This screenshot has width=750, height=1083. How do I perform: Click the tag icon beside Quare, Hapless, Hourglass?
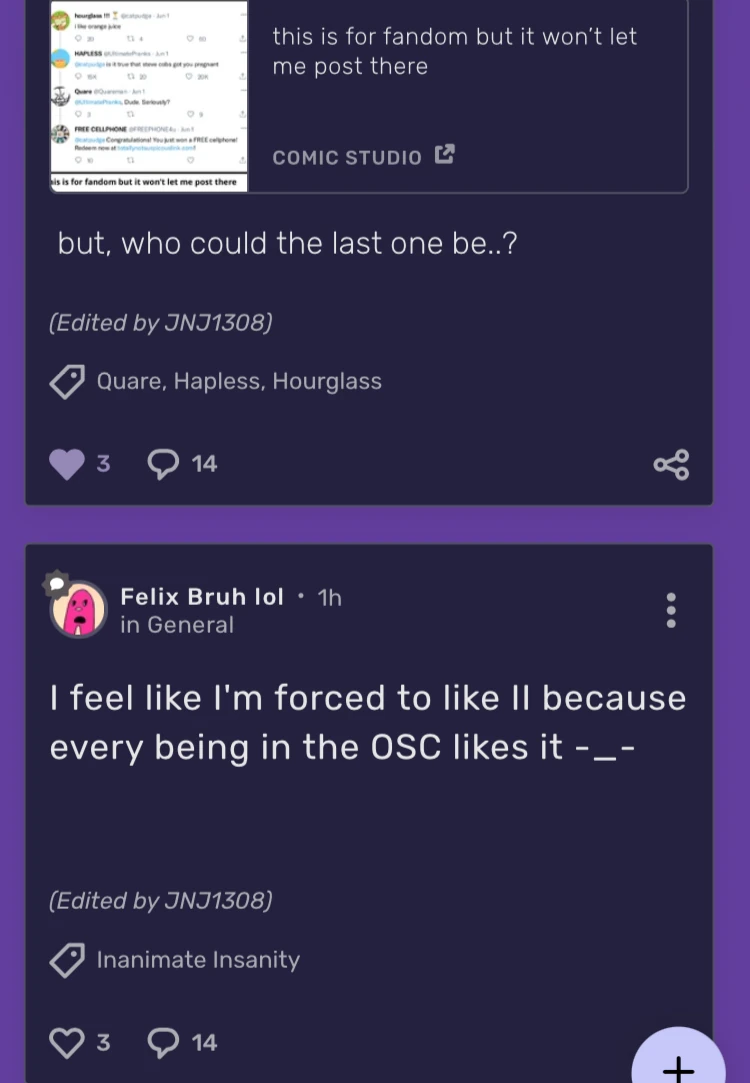pyautogui.click(x=67, y=380)
